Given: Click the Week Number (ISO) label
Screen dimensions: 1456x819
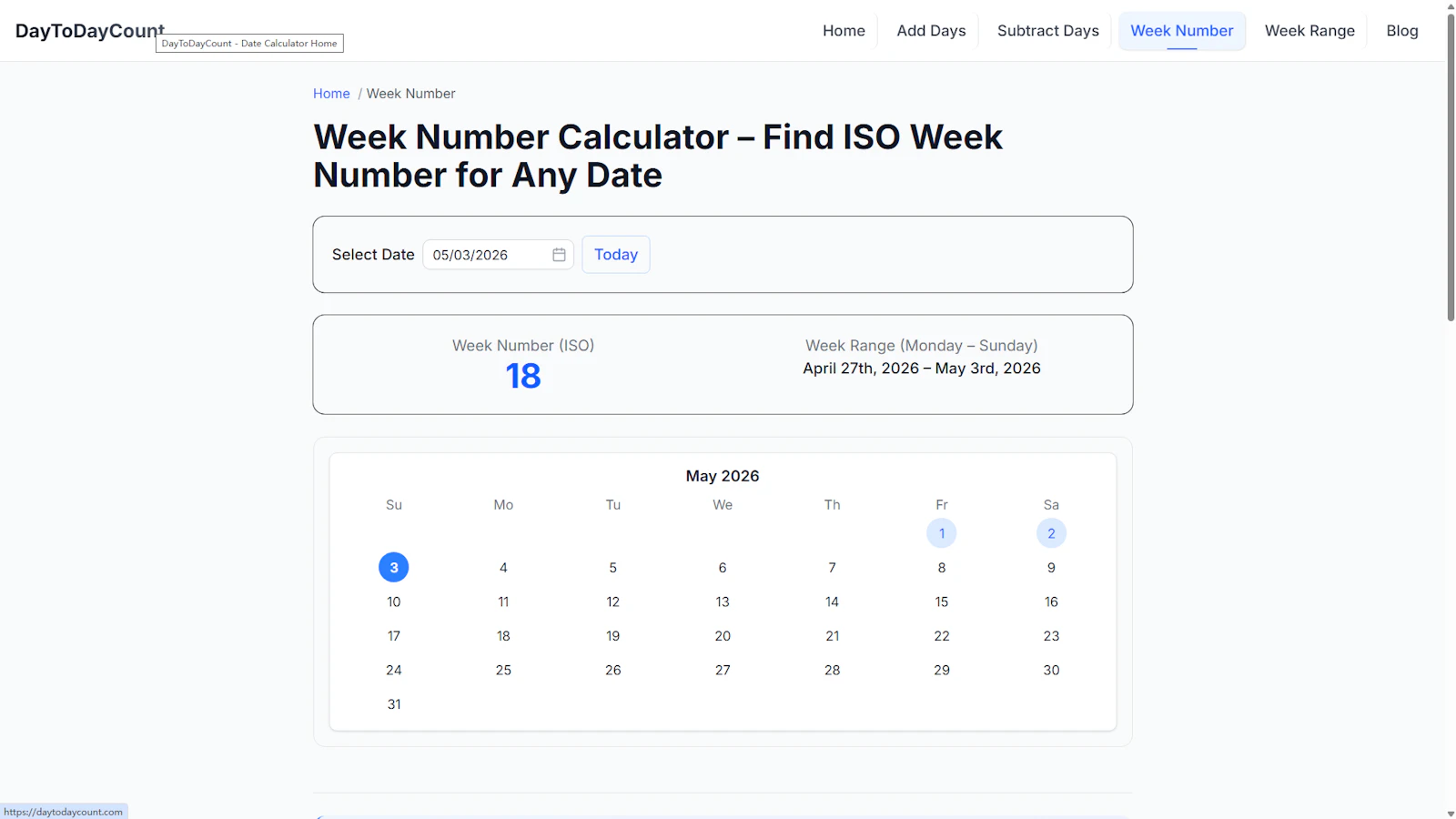Looking at the screenshot, I should click(523, 346).
